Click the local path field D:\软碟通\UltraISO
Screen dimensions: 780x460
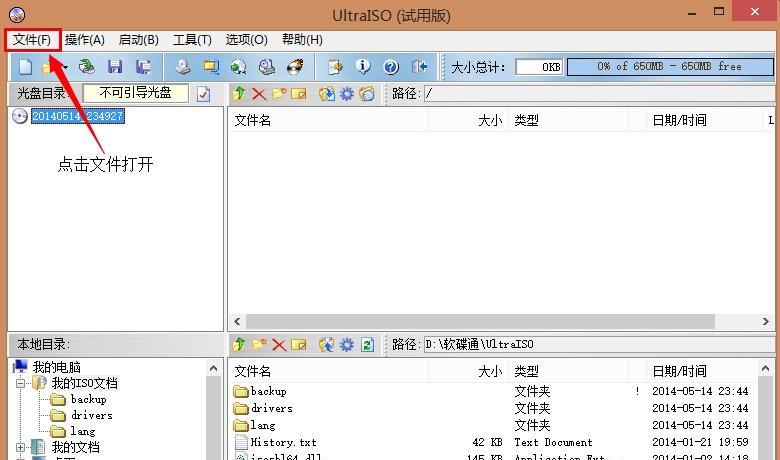pos(598,344)
